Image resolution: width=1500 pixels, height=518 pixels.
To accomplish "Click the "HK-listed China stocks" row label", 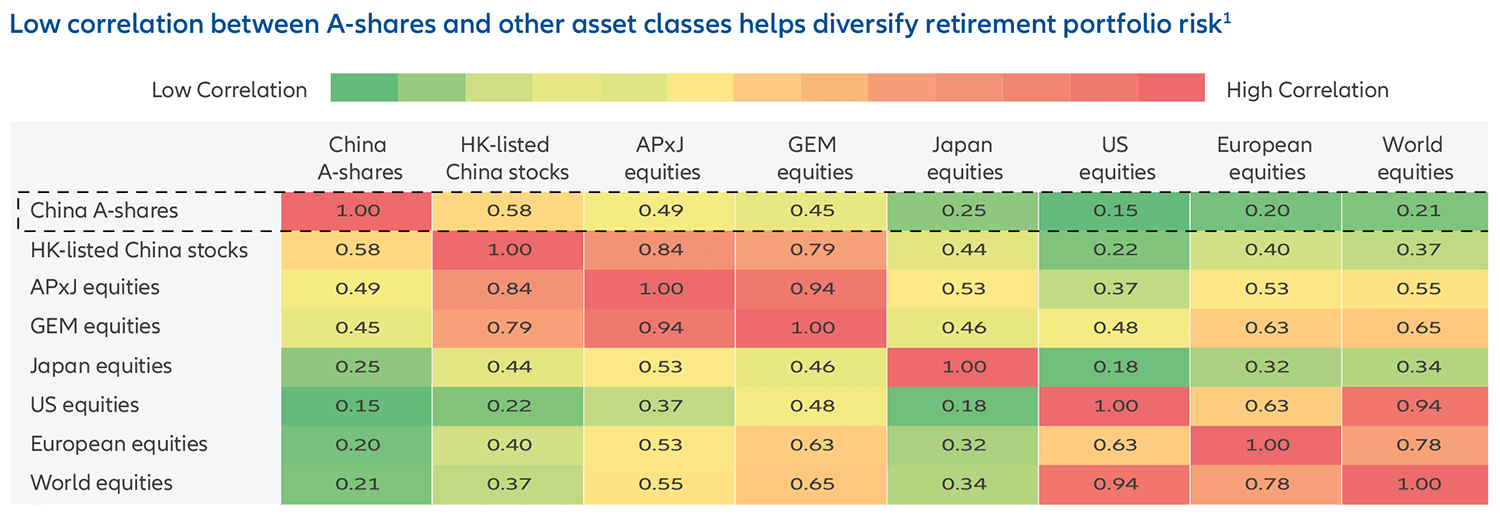I will point(139,250).
